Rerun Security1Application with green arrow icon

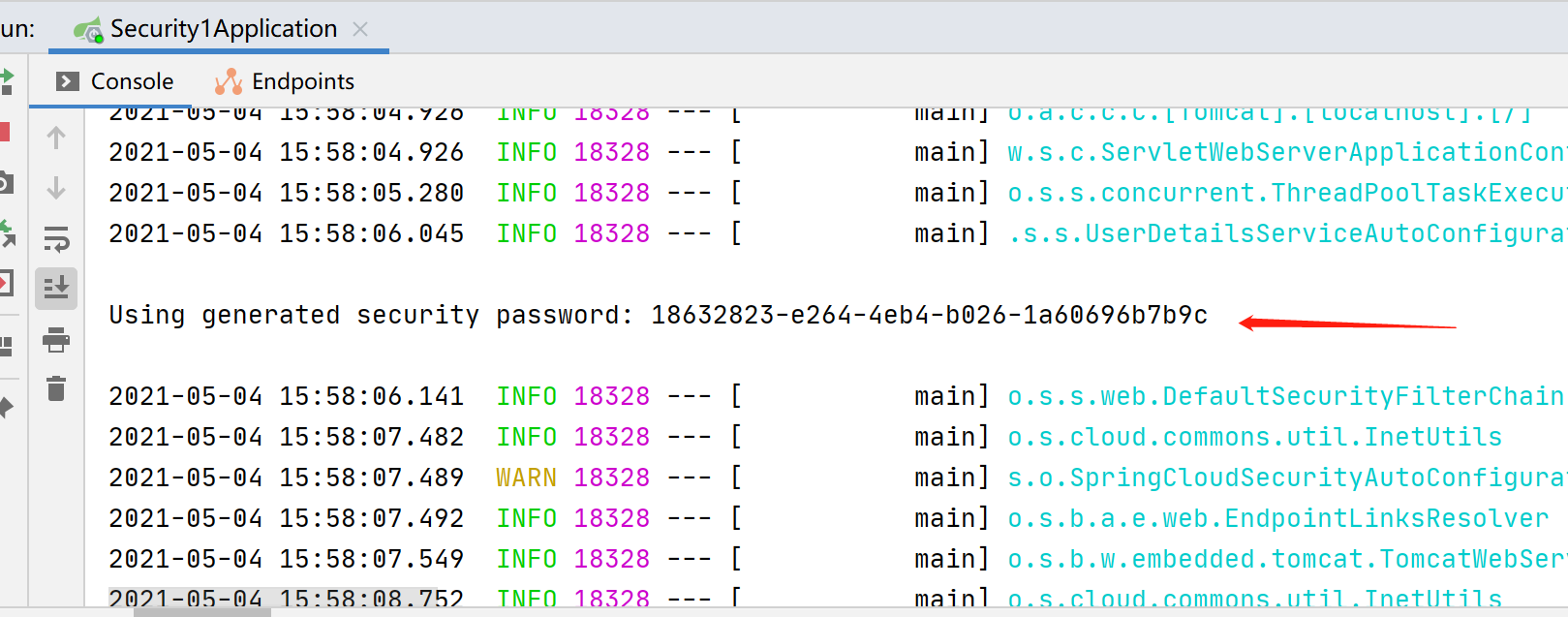[x=5, y=81]
